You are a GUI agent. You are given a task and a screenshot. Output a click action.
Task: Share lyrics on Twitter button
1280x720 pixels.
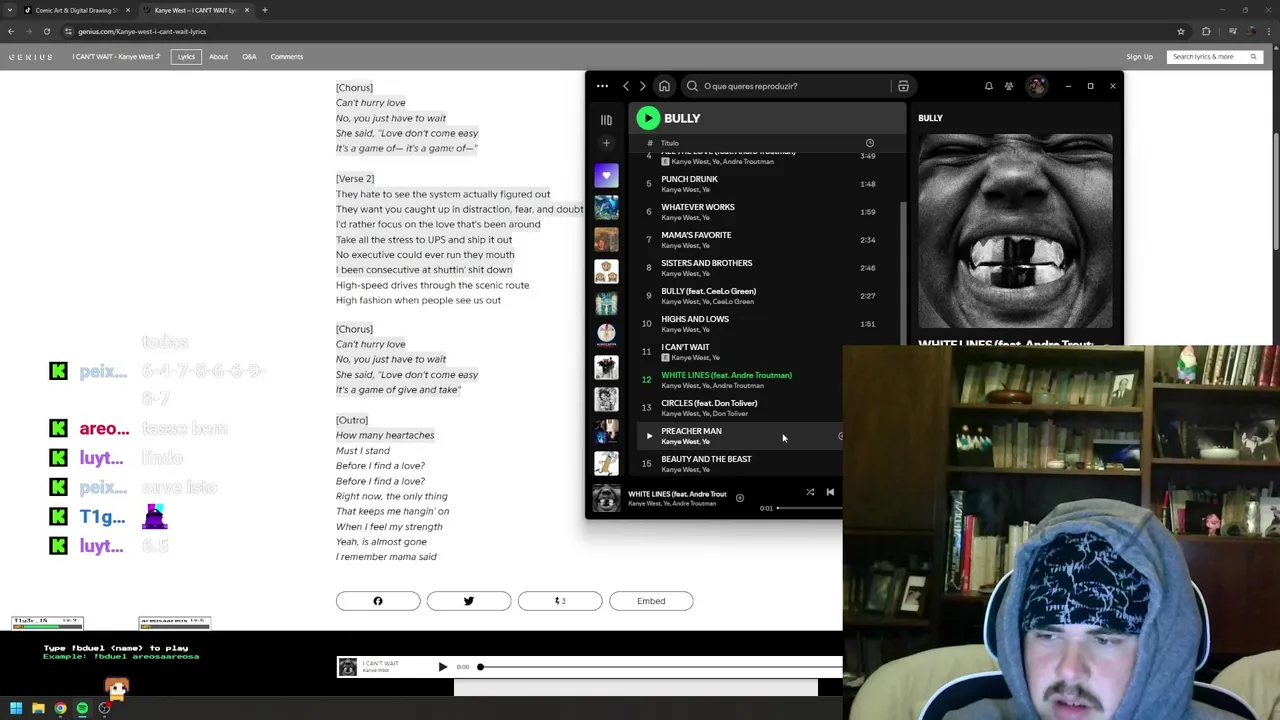click(x=469, y=601)
